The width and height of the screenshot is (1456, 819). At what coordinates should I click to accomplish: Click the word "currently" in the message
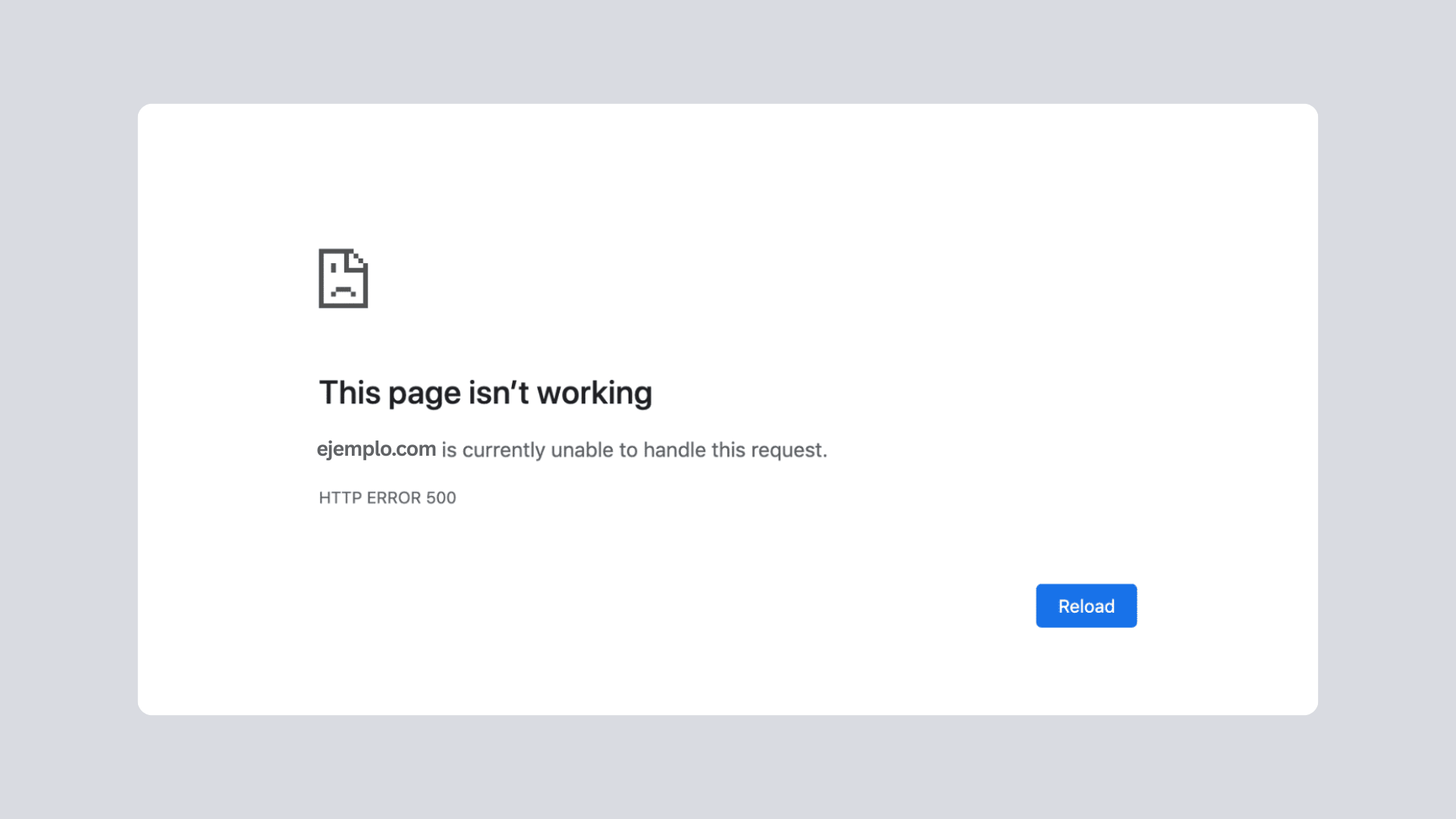click(x=504, y=450)
